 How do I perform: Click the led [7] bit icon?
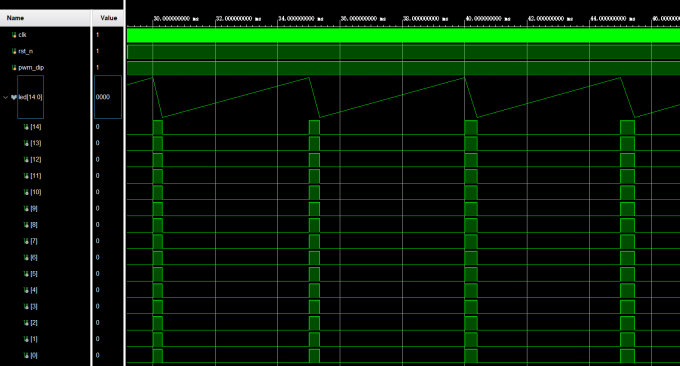pos(26,241)
